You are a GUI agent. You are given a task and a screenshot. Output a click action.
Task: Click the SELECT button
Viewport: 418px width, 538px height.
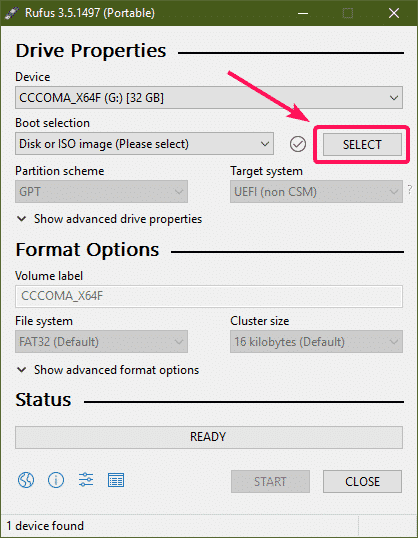pyautogui.click(x=362, y=144)
